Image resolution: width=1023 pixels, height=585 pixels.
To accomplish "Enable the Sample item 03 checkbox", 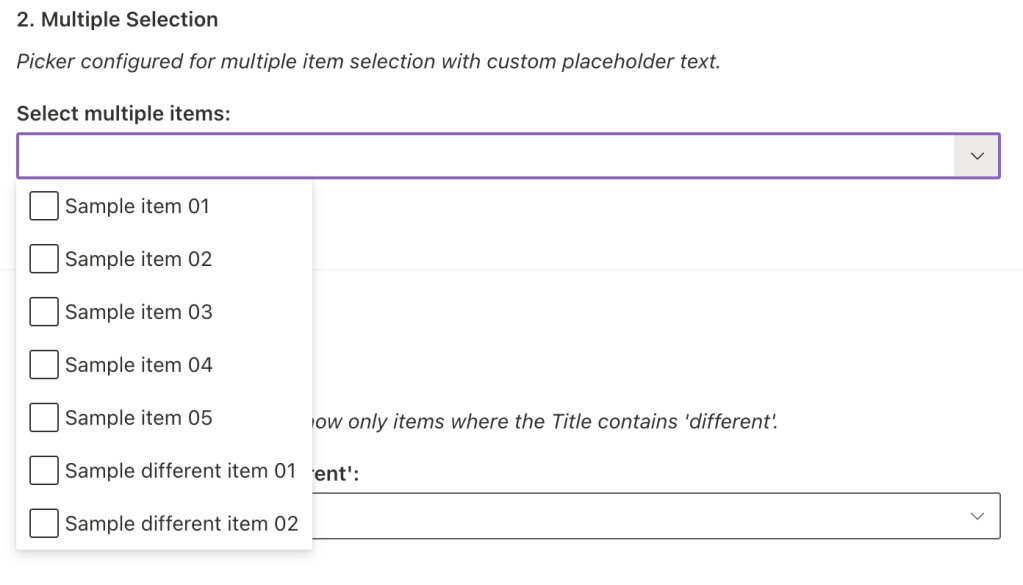I will coord(44,312).
